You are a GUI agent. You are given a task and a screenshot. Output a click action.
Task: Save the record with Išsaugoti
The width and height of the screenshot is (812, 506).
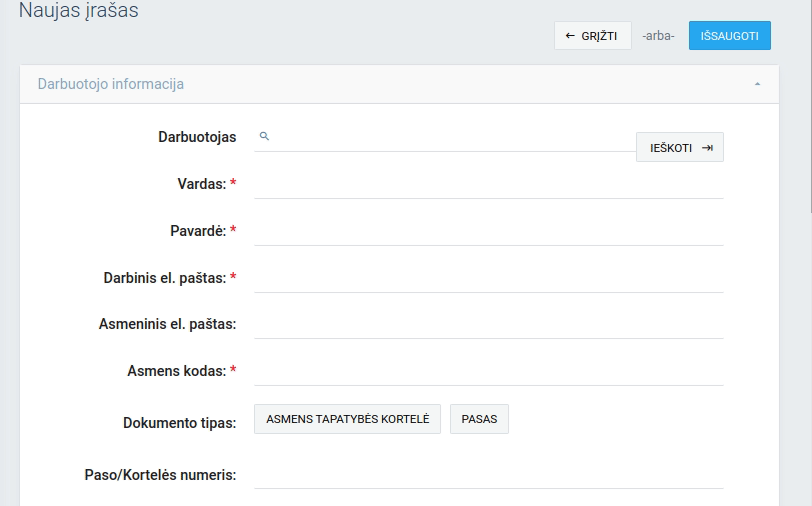[729, 36]
